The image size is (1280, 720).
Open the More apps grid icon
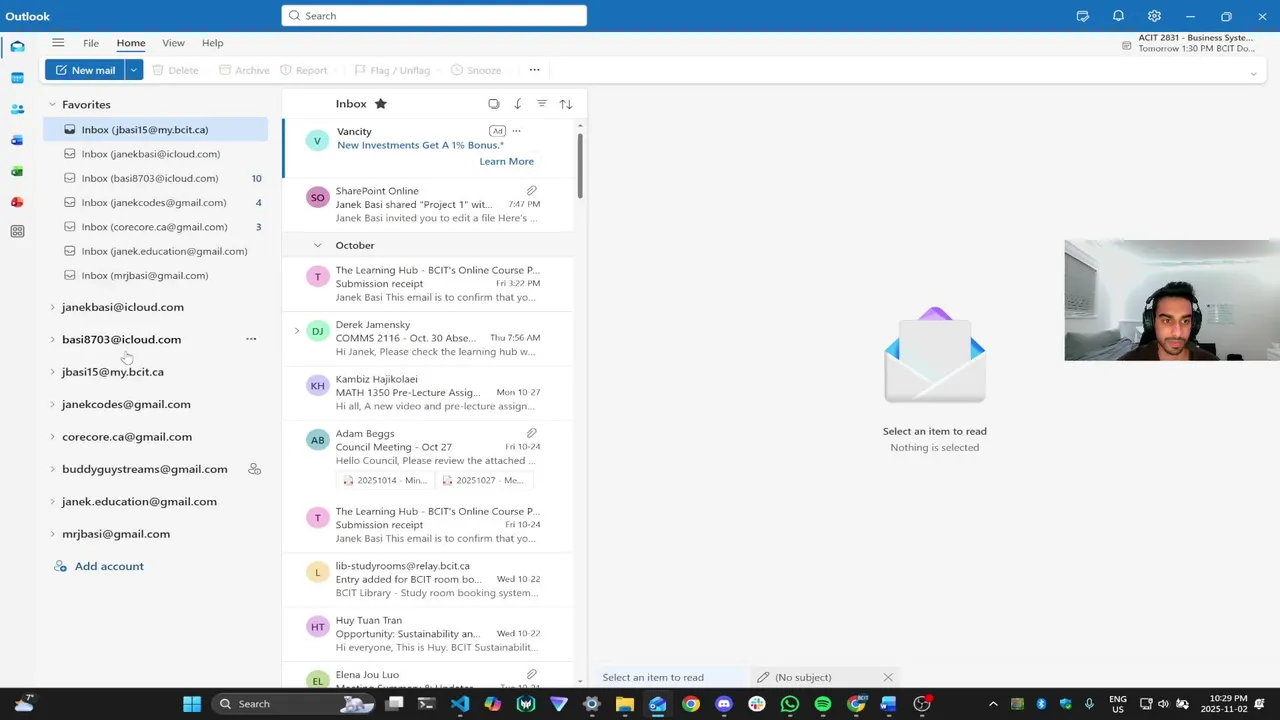tap(17, 231)
